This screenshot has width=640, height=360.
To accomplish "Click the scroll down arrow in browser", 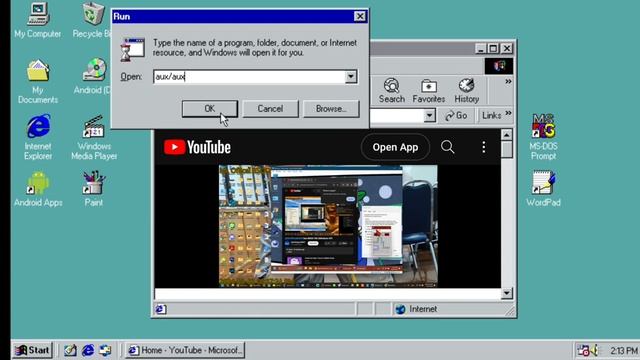I will pos(507,293).
